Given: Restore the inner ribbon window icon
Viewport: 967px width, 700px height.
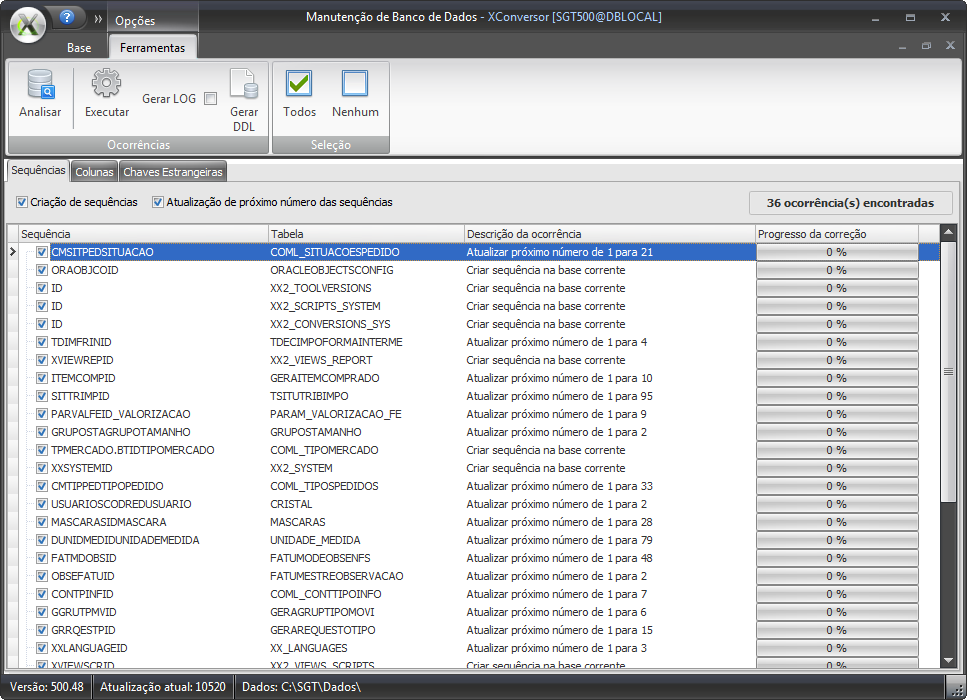Looking at the screenshot, I should 926,46.
